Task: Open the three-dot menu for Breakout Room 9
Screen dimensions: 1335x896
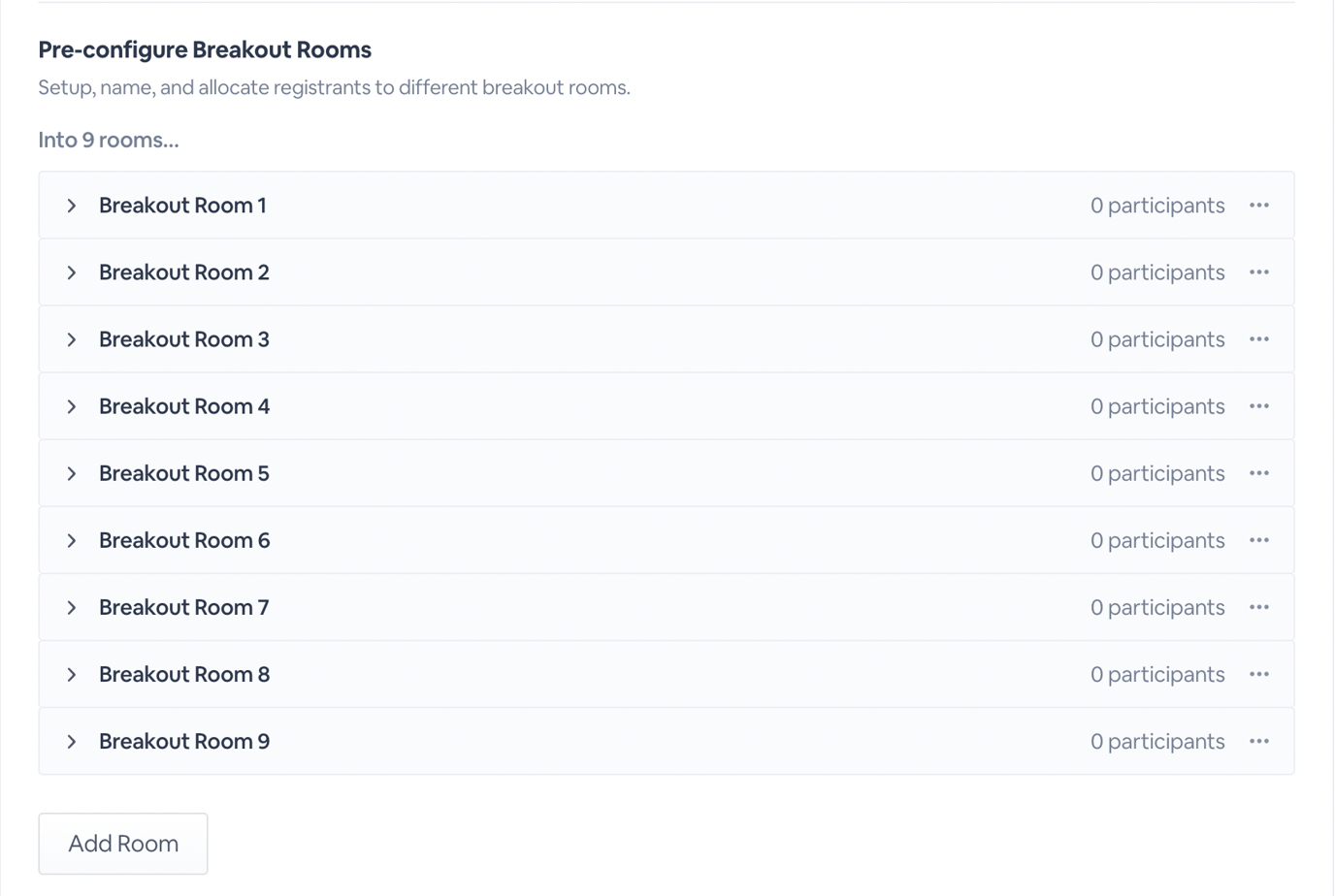Action: coord(1258,741)
